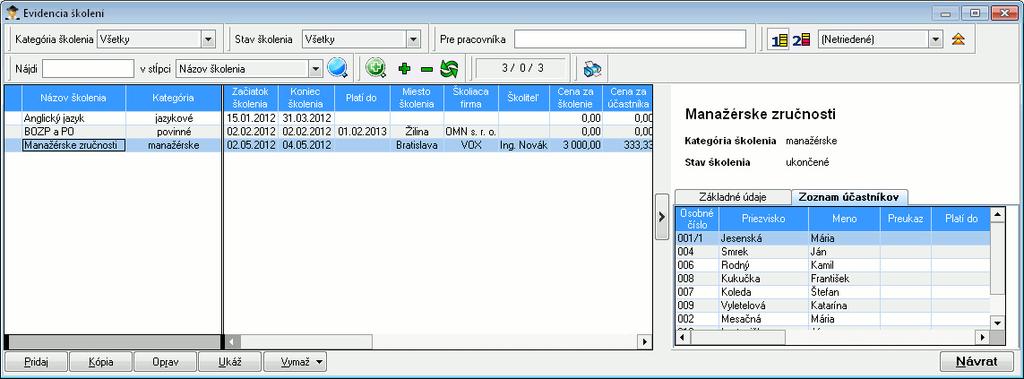Click the 3 000,00 price cell
This screenshot has height=379, width=1024.
click(x=575, y=145)
